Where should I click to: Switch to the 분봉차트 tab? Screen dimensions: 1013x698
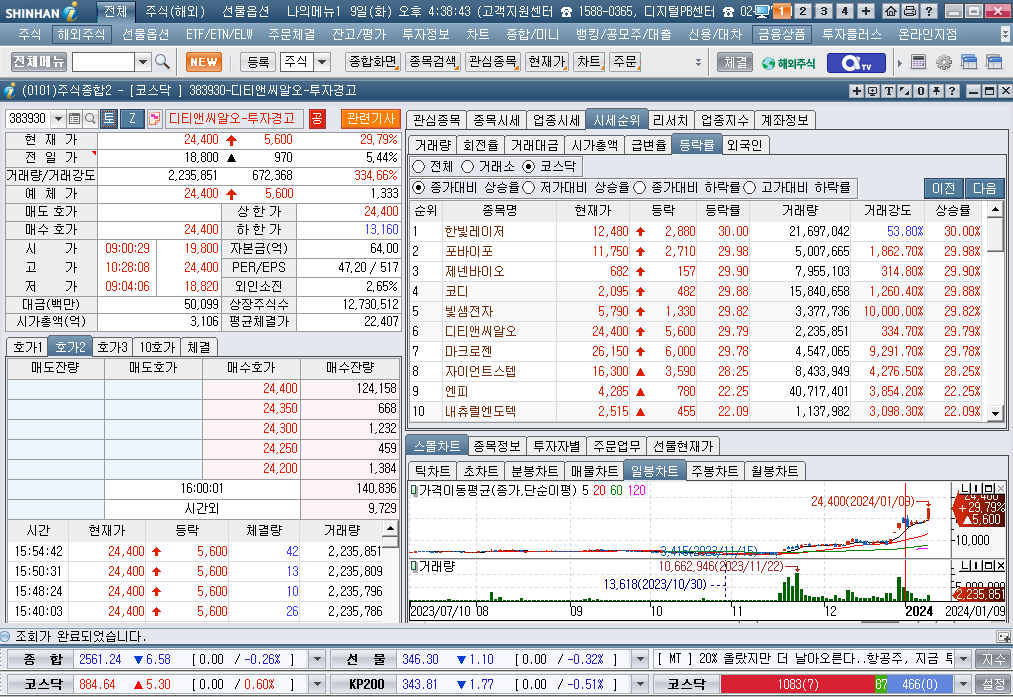coord(534,471)
